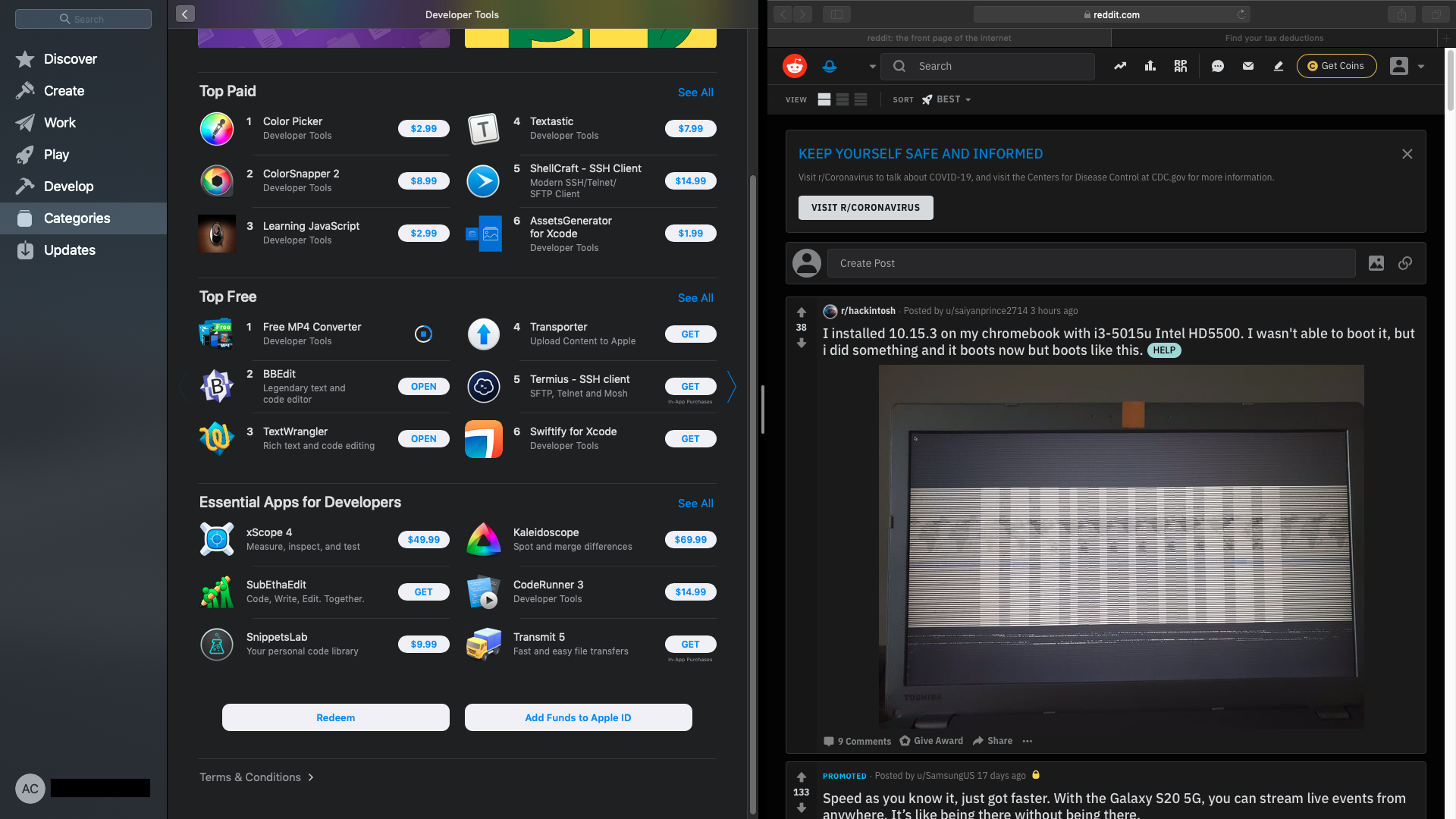Switch to card view layout
This screenshot has height=819, width=1456.
[x=824, y=99]
